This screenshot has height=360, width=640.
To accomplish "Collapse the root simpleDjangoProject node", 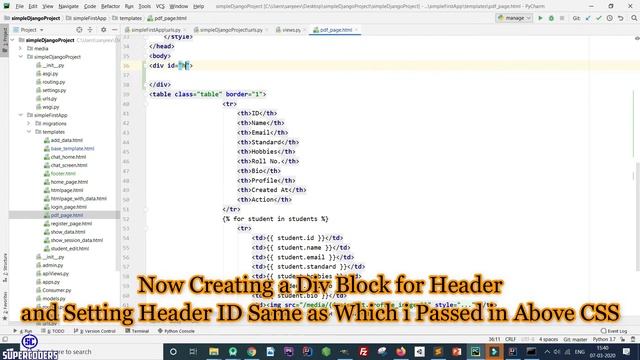I will pos(12,40).
